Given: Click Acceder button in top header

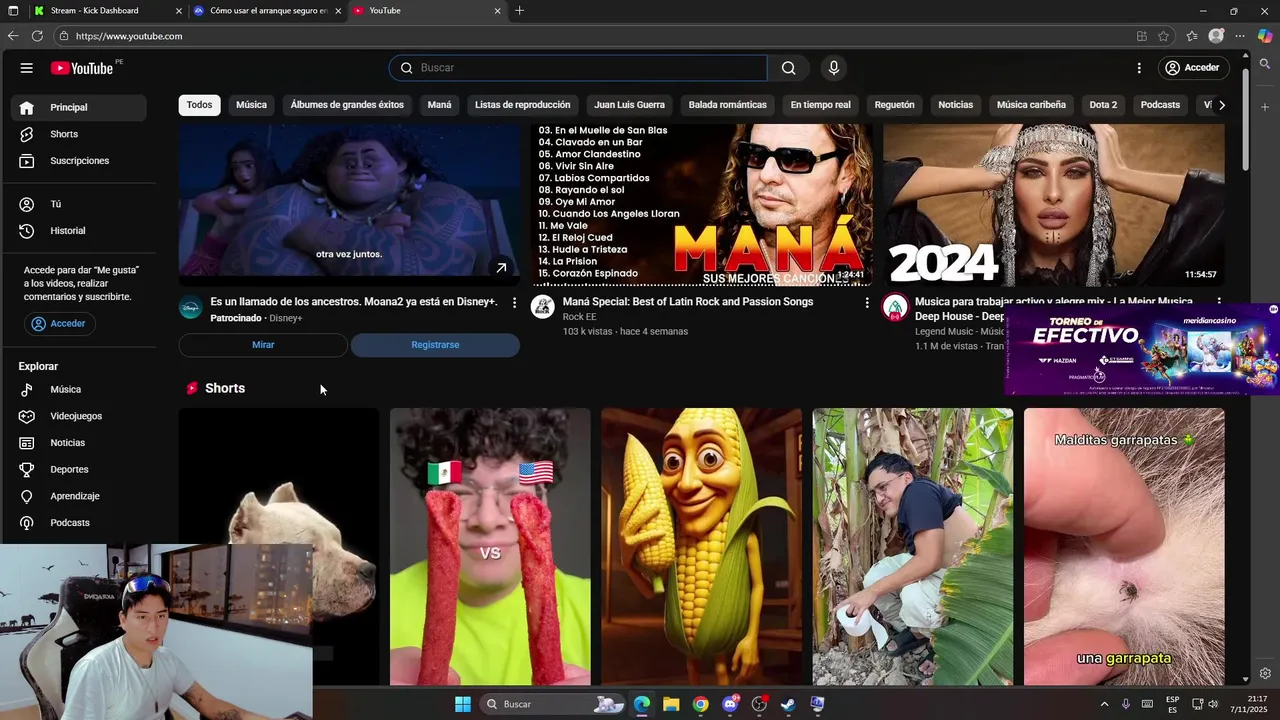Looking at the screenshot, I should point(1192,68).
